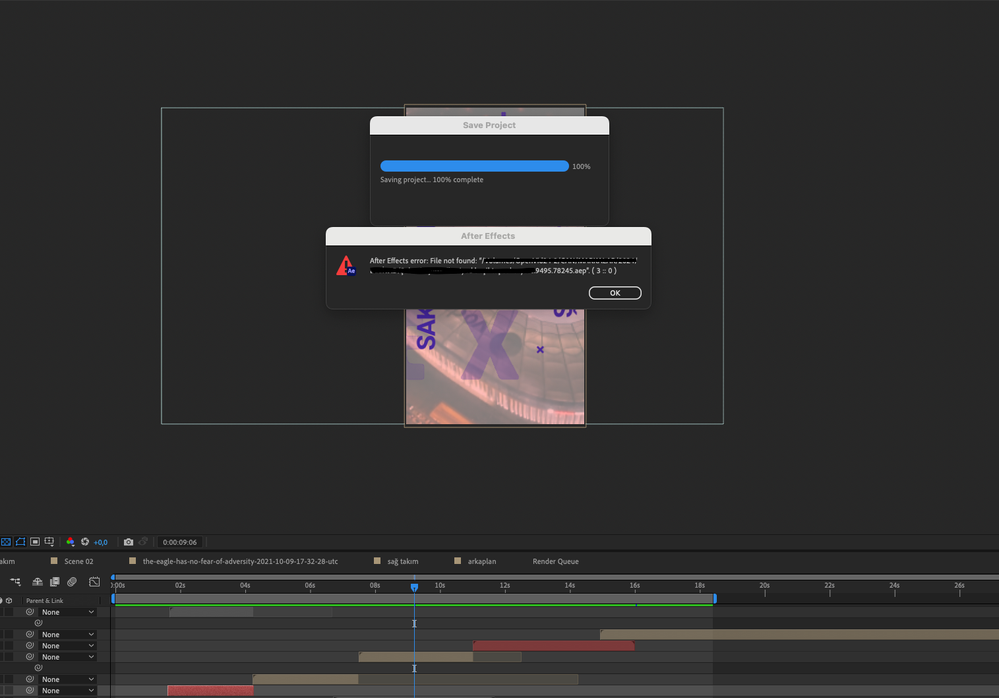Enable frame blending for the composition

click(x=55, y=581)
